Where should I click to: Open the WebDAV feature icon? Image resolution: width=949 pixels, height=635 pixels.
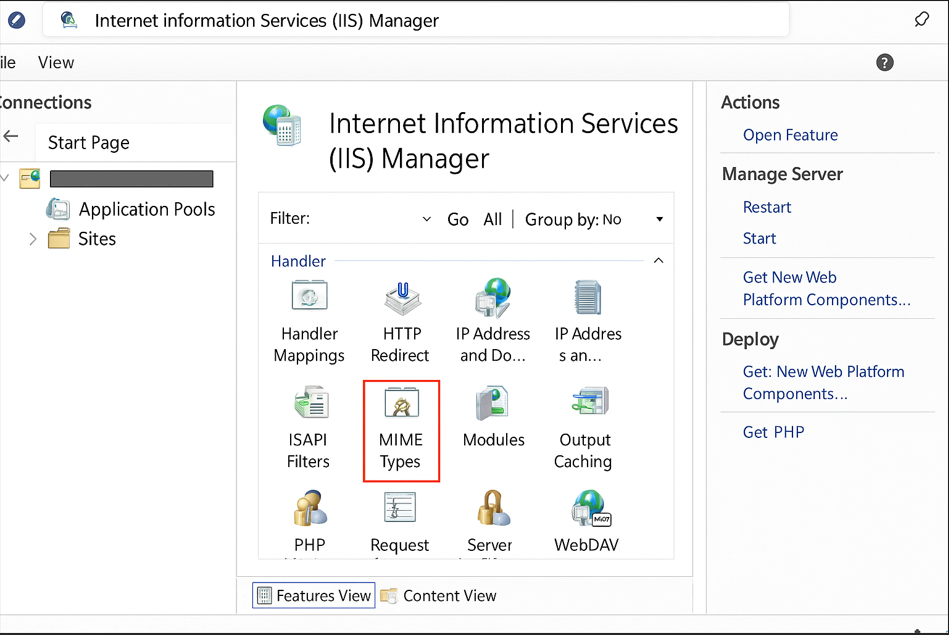(x=591, y=507)
